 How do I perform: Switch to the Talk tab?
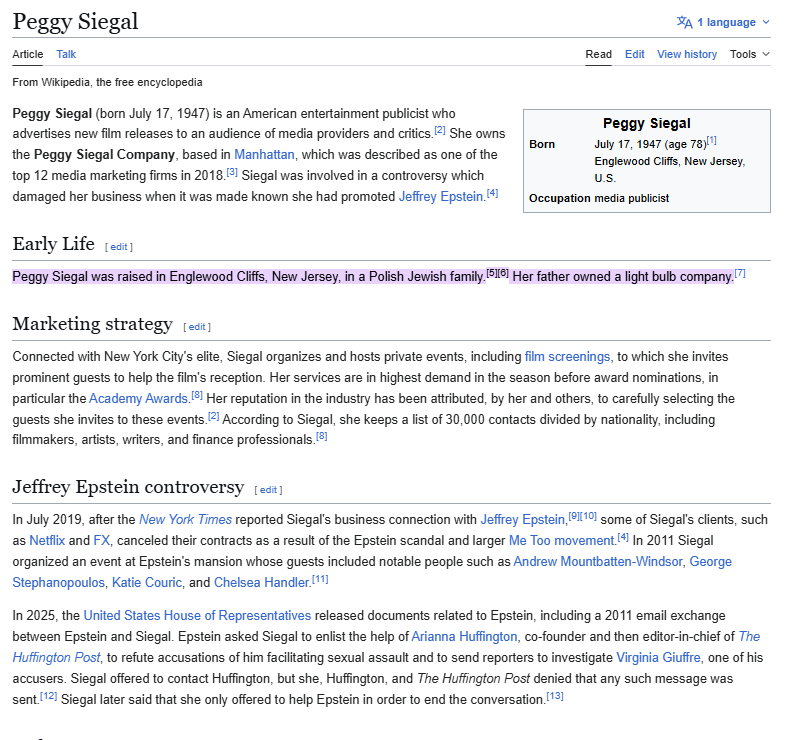point(66,54)
